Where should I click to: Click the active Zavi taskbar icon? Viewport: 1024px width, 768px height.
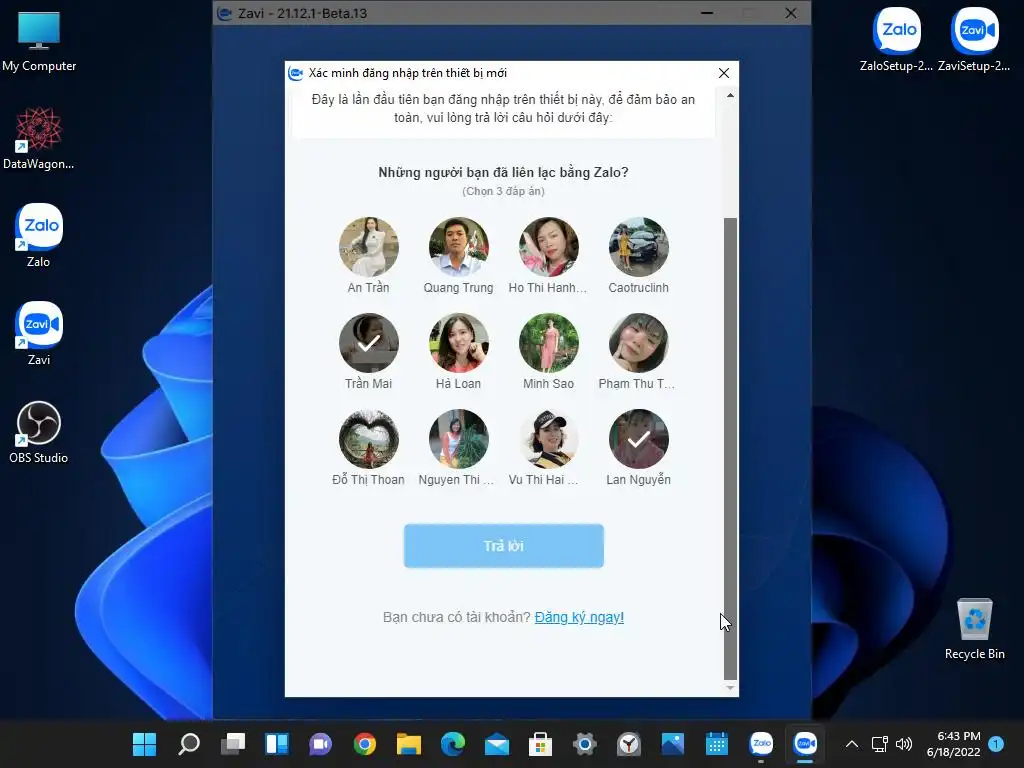point(805,744)
